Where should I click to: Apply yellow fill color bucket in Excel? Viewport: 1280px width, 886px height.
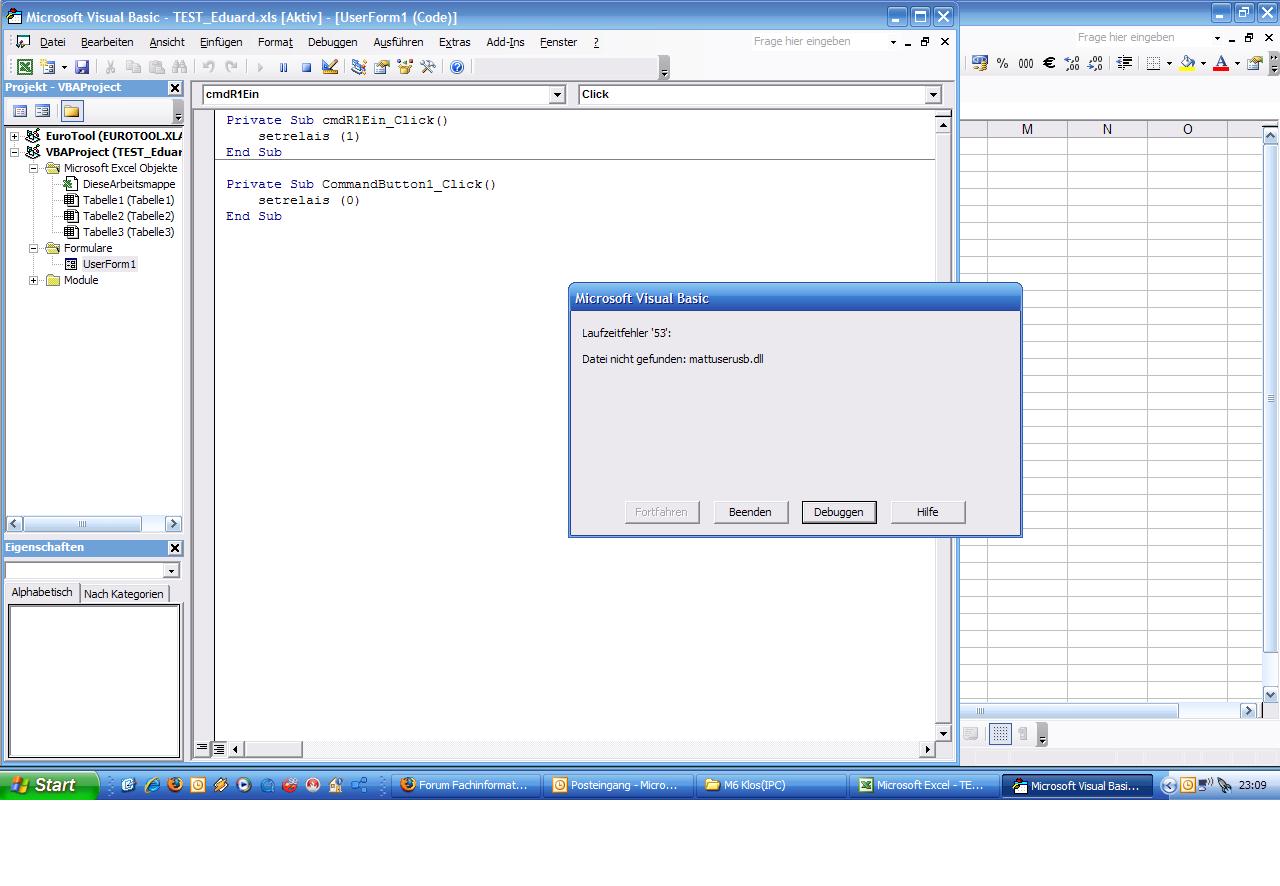point(1187,63)
